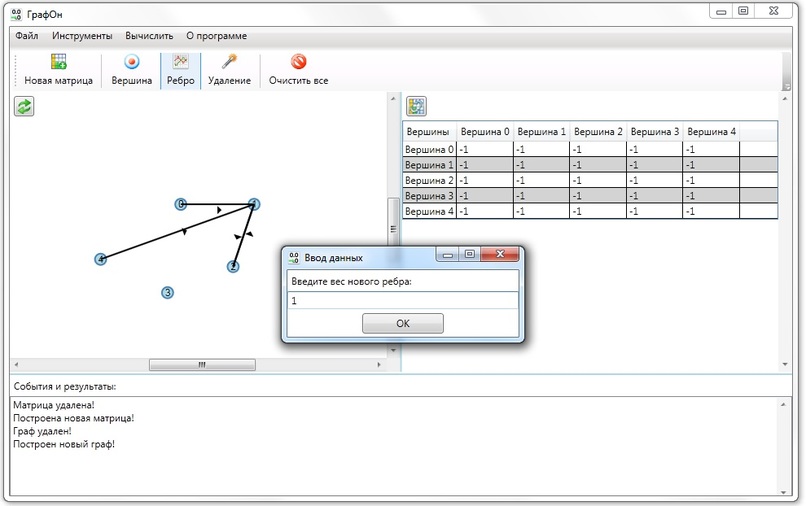Screen dimensions: 806x506
Task: Click log line Матрица удалена!
Action: (x=54, y=405)
